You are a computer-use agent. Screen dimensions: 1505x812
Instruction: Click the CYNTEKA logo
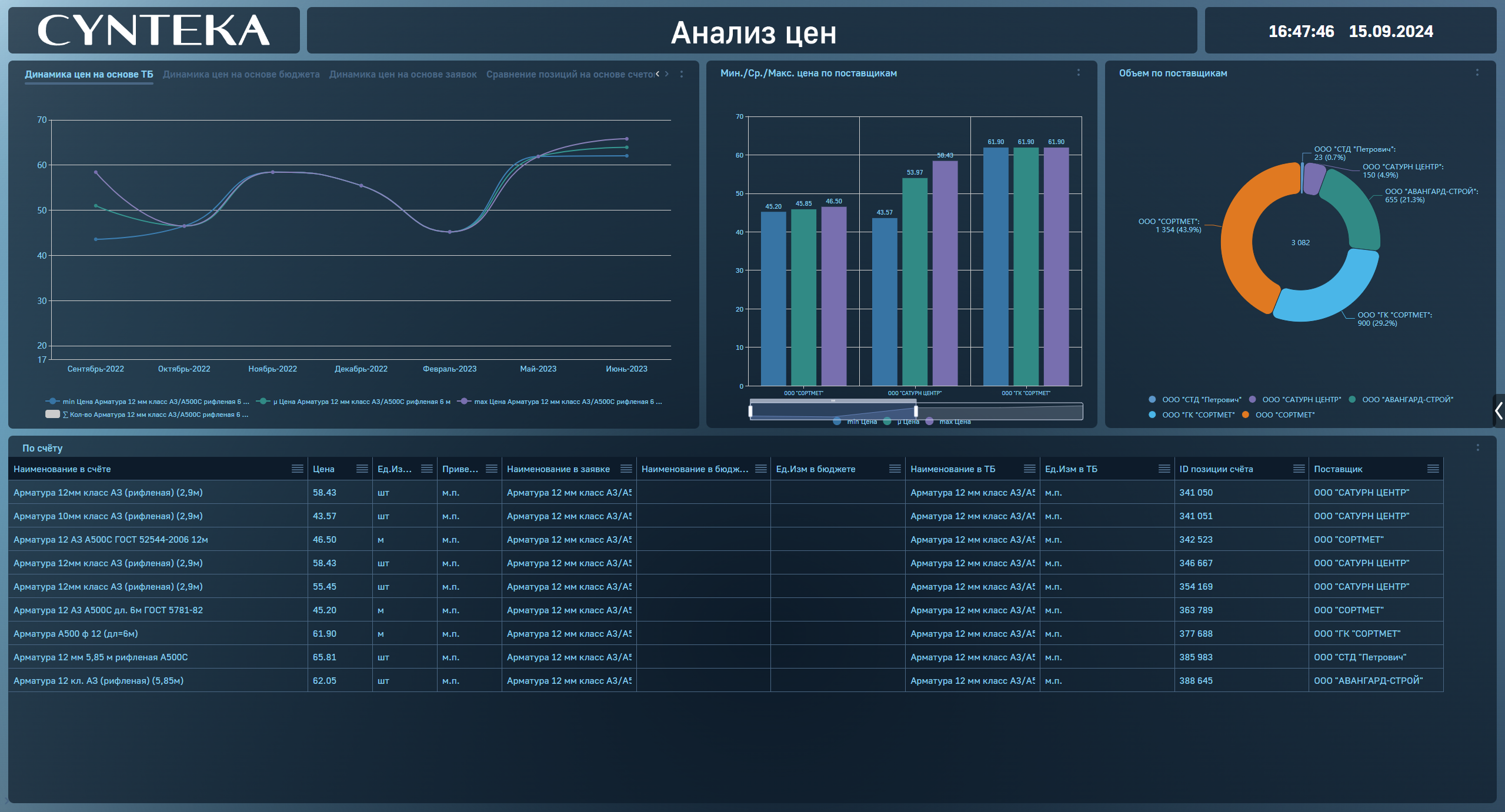(x=153, y=31)
